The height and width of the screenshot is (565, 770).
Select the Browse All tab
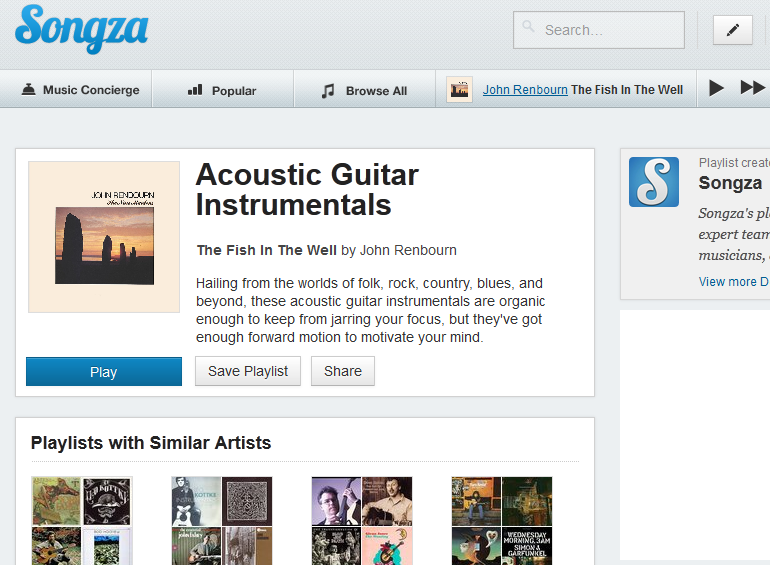tap(364, 90)
